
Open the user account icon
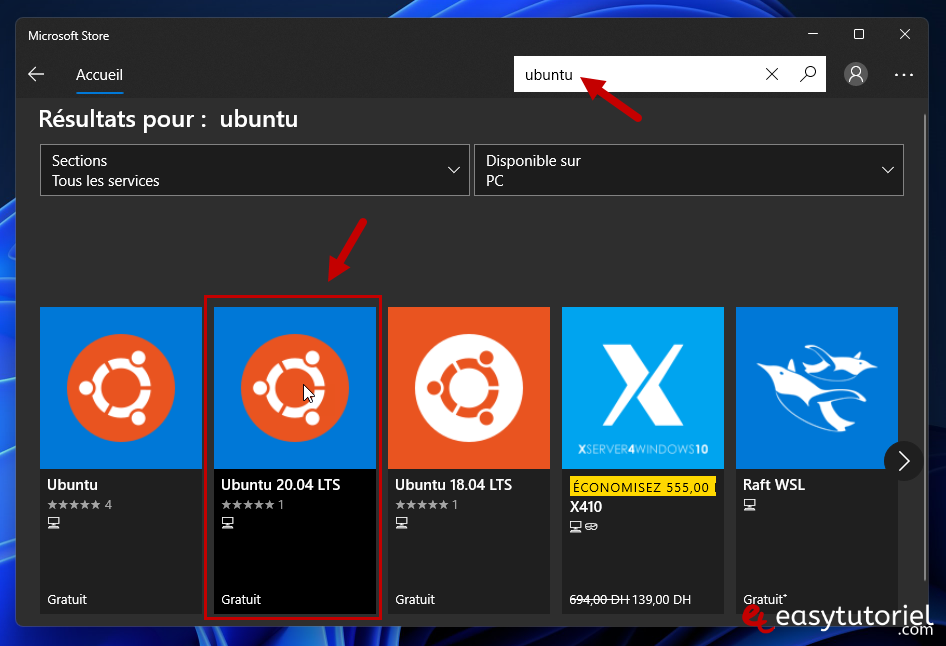coord(856,74)
